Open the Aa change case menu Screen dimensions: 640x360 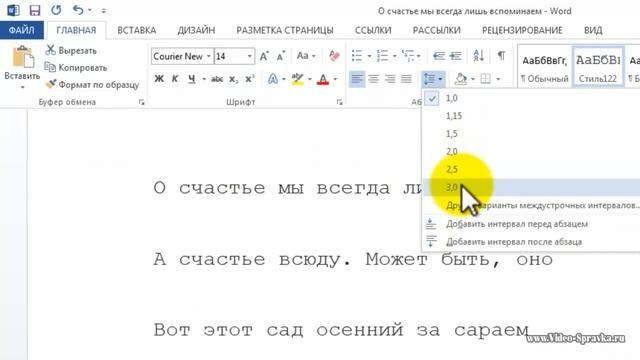coord(306,56)
